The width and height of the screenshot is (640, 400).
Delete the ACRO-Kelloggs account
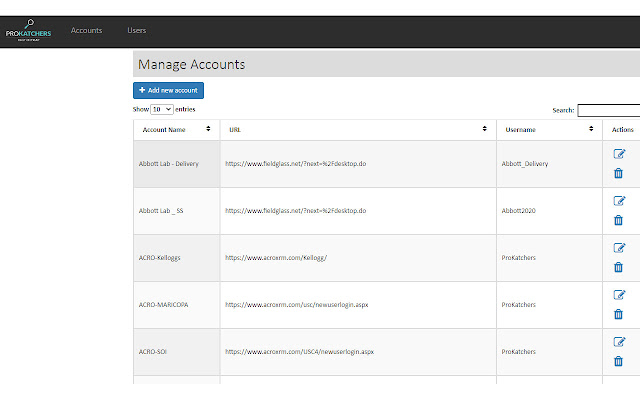(618, 267)
